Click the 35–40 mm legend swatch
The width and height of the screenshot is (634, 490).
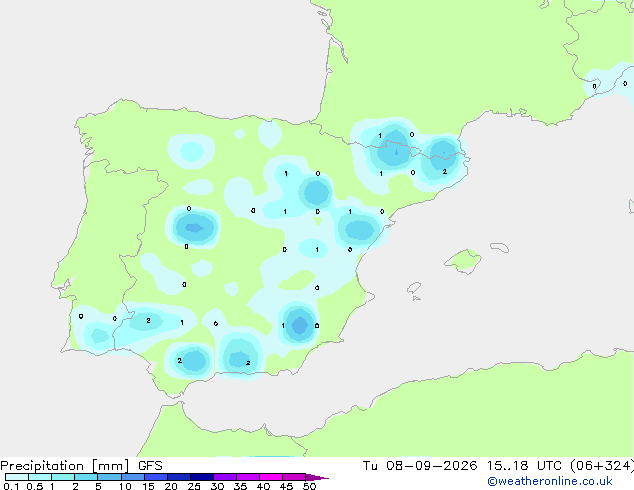coord(247,477)
